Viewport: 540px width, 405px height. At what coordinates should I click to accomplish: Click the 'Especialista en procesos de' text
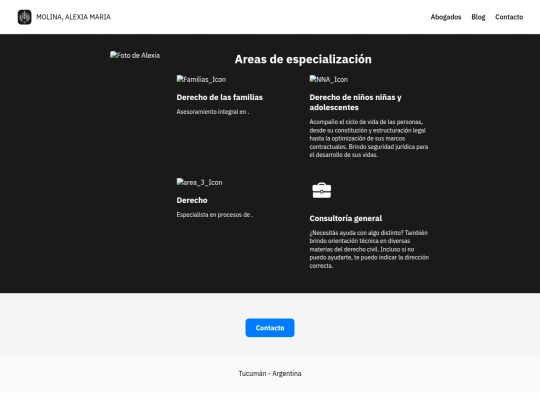(215, 215)
